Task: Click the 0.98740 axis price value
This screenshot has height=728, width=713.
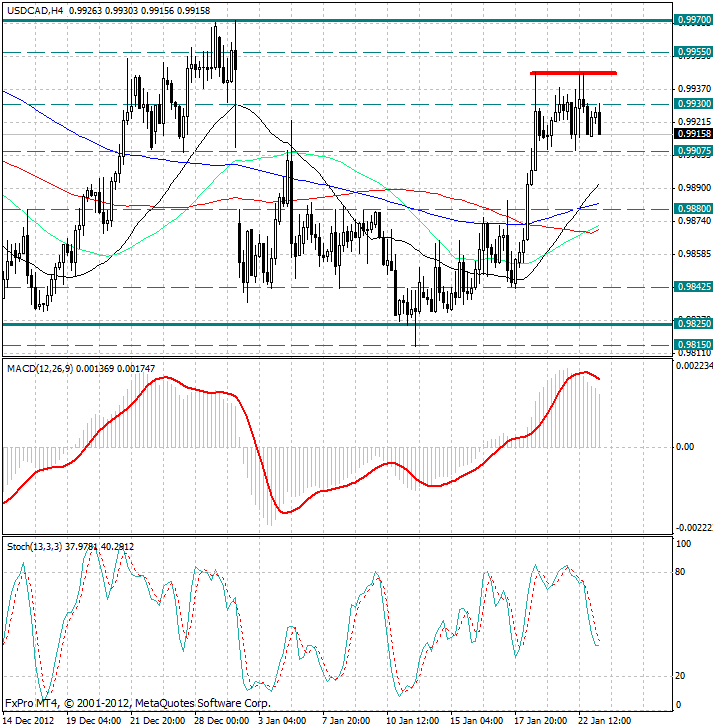Action: click(694, 221)
